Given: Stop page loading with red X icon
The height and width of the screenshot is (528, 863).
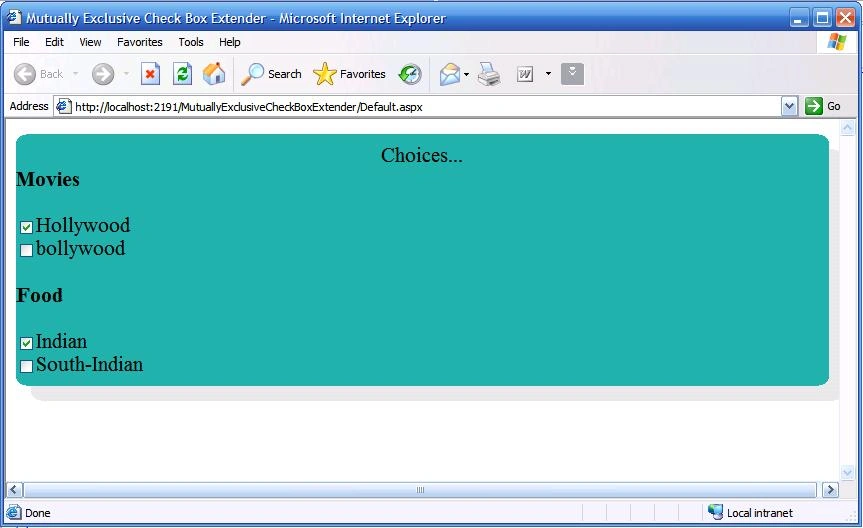Looking at the screenshot, I should (150, 74).
